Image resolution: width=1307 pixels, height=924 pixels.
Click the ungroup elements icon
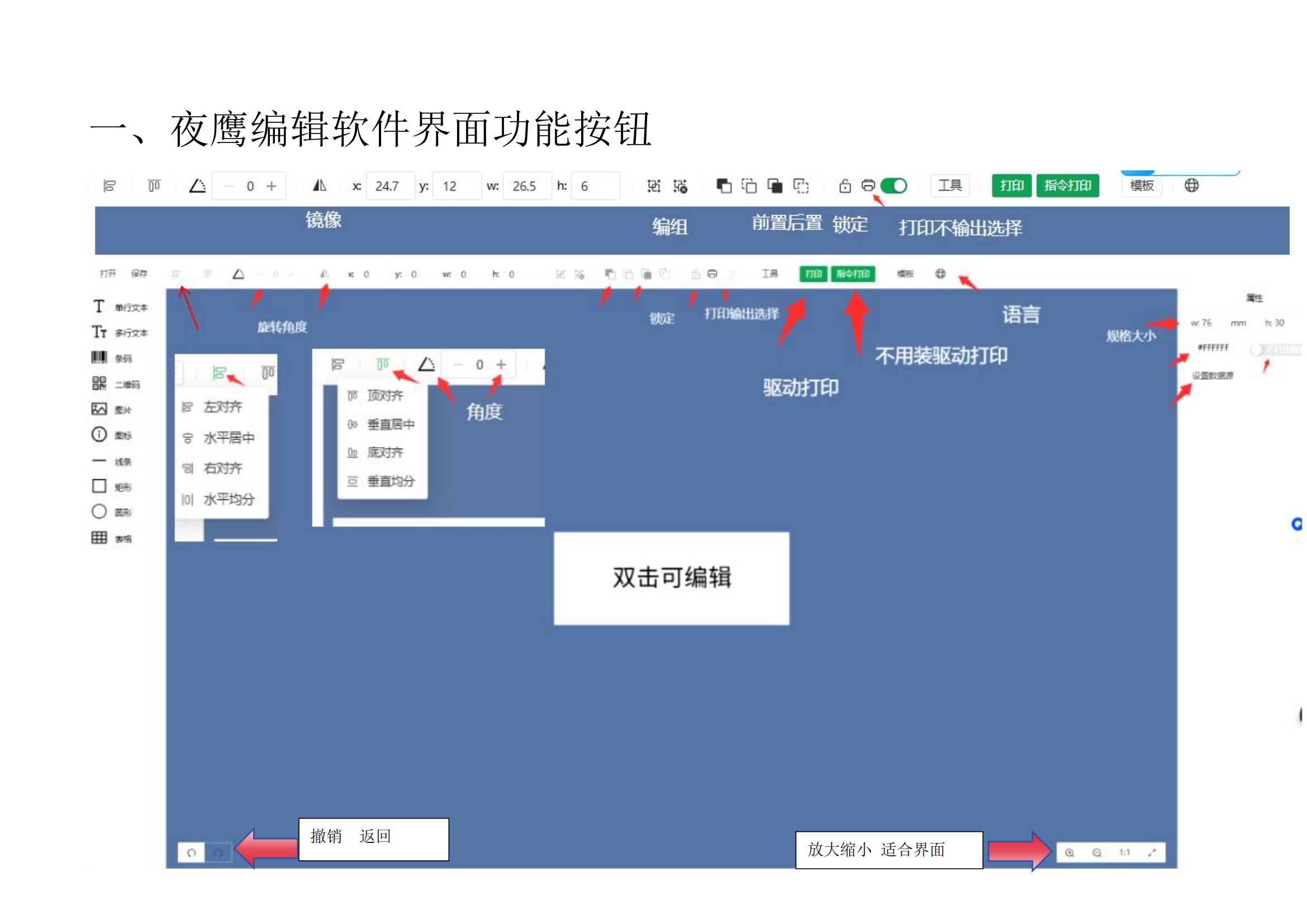pos(679,186)
